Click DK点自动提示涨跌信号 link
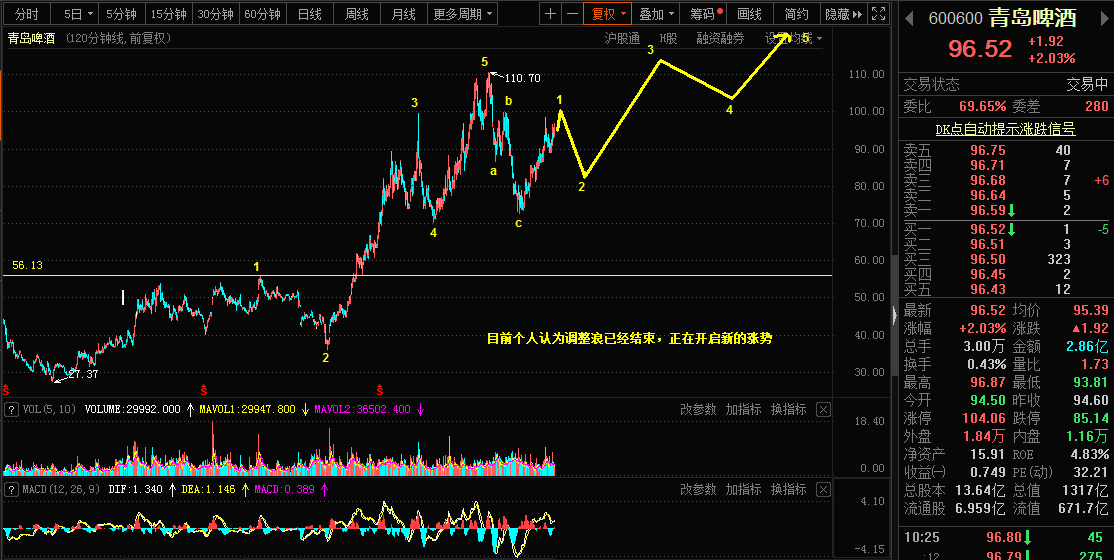The width and height of the screenshot is (1114, 560). (x=1005, y=129)
